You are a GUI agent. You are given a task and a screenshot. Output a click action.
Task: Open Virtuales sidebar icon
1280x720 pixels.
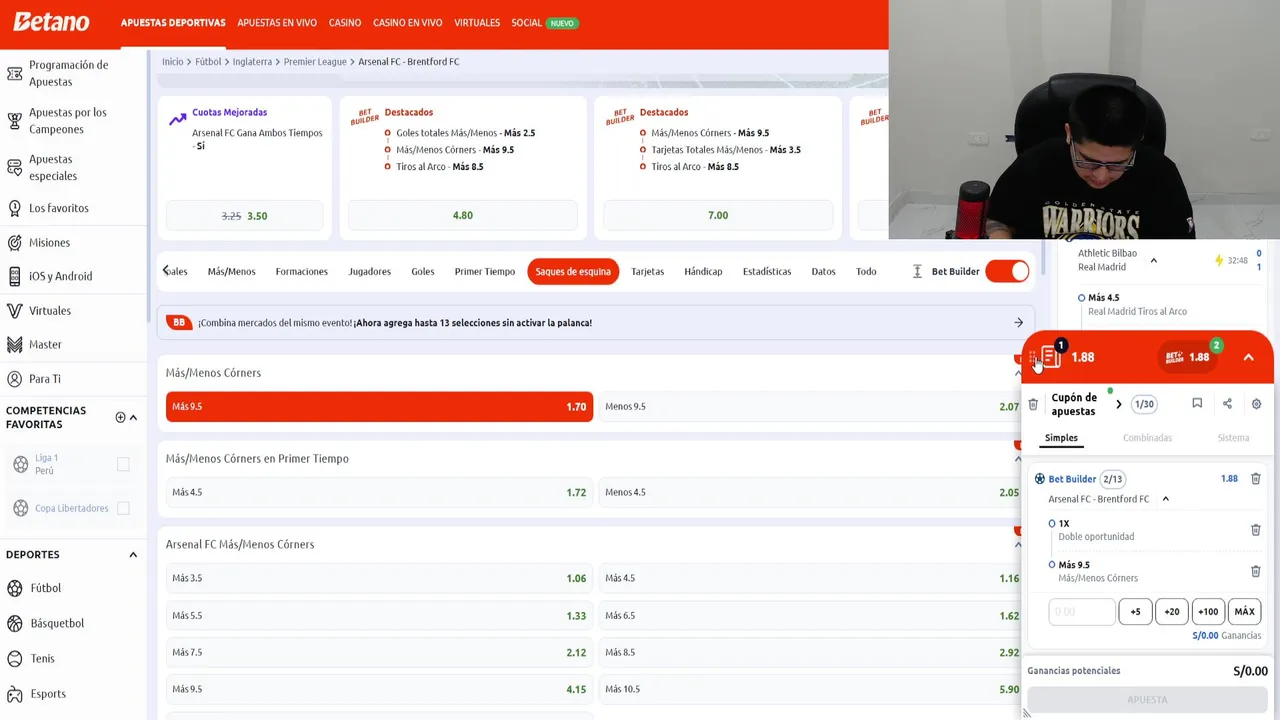click(x=14, y=310)
